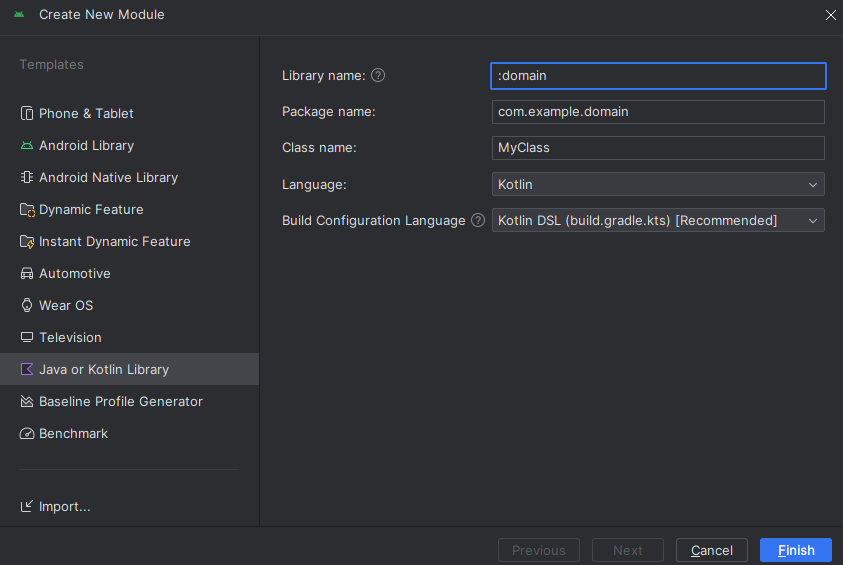843x565 pixels.
Task: Click the Package name: label
Action: pyautogui.click(x=328, y=112)
